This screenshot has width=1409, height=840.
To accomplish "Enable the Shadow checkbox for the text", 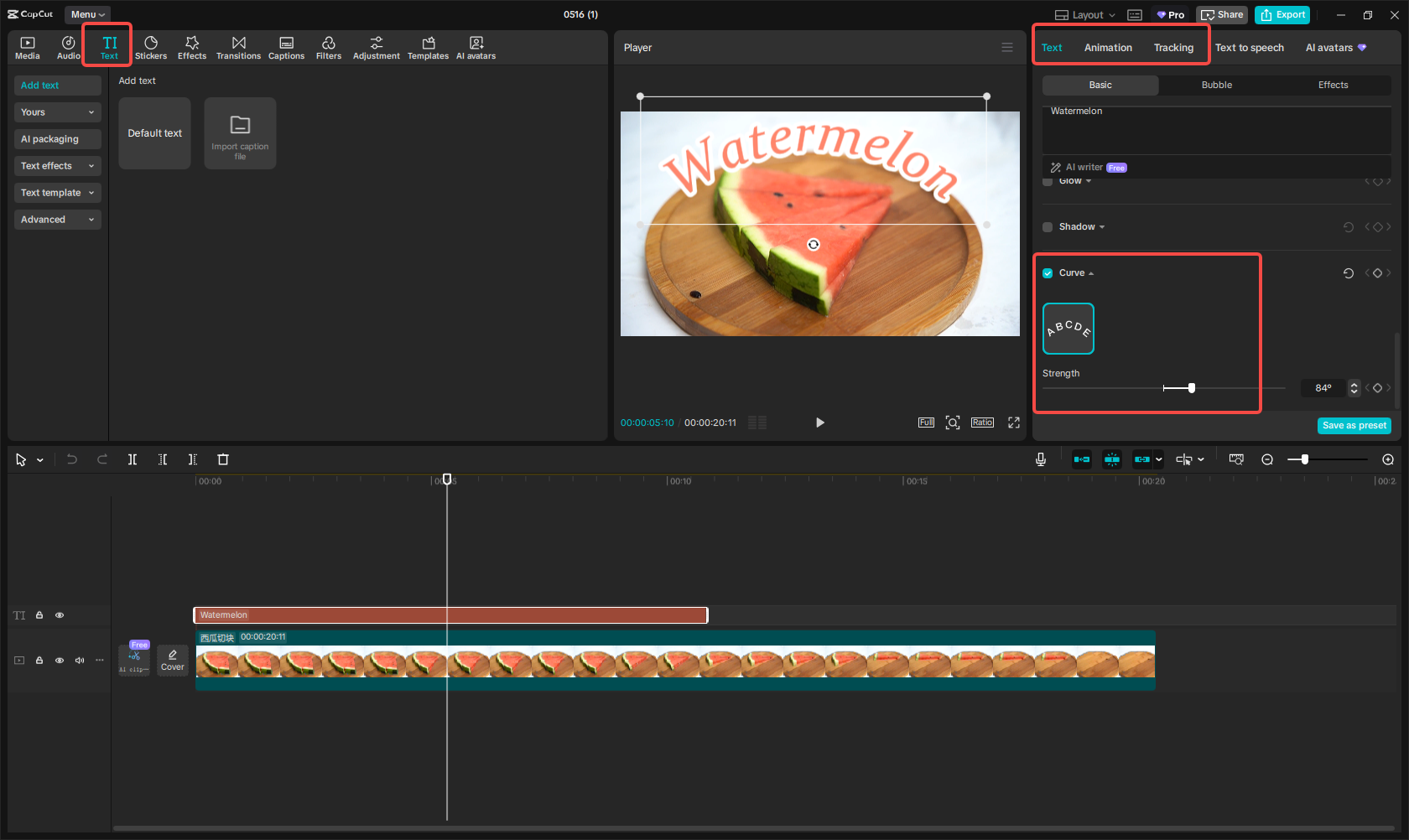I will click(x=1047, y=226).
